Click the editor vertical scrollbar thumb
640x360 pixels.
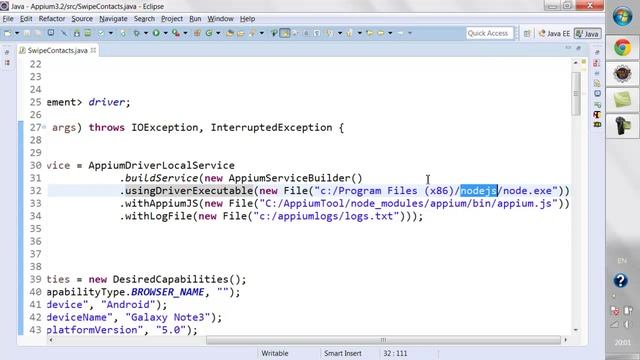tap(576, 94)
